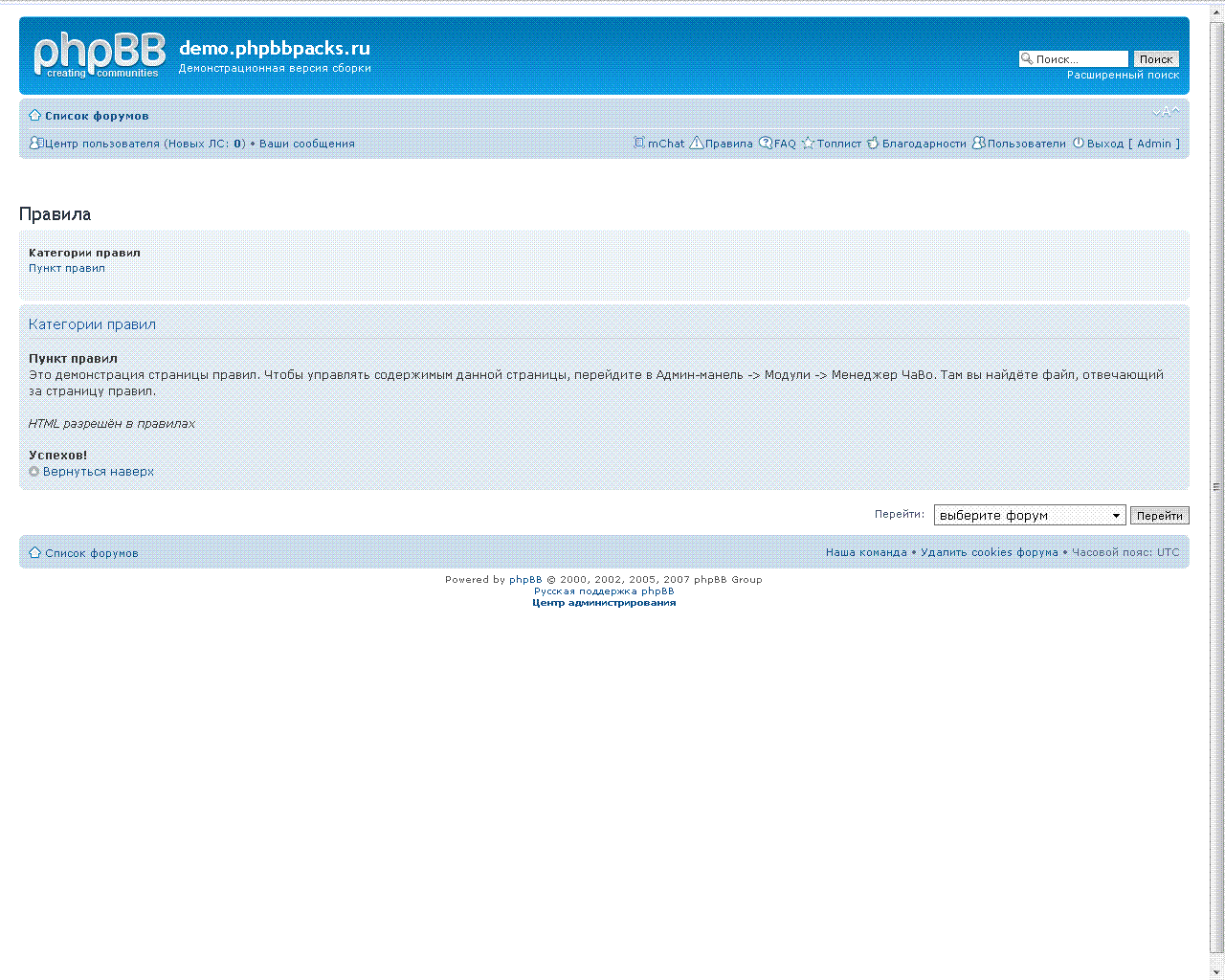Open Пользователи menu link

tap(1027, 144)
